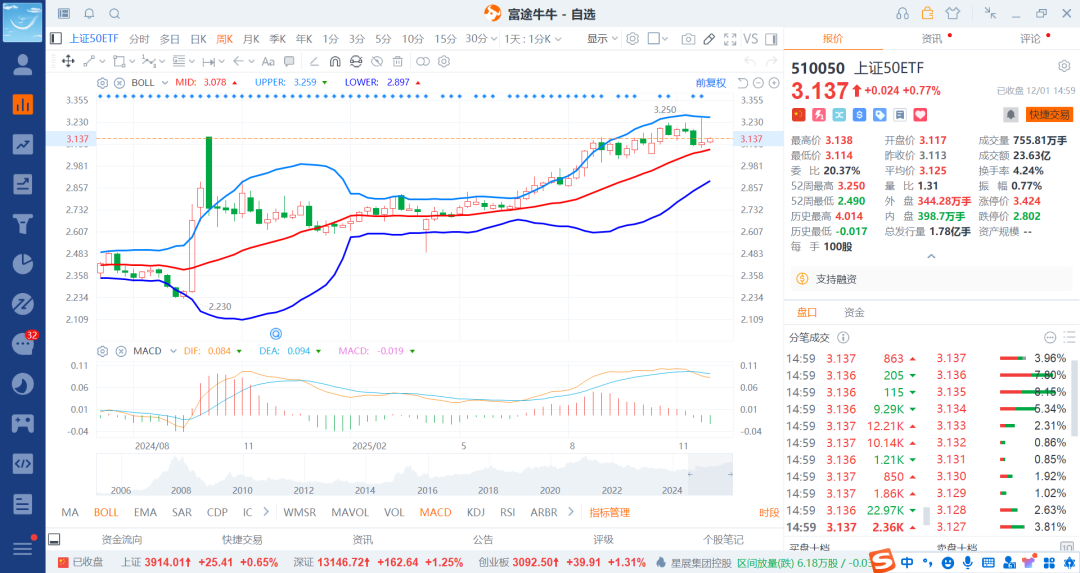This screenshot has height=573, width=1080.
Task: Expand more indicators arrow after ARBR
Action: tap(571, 512)
